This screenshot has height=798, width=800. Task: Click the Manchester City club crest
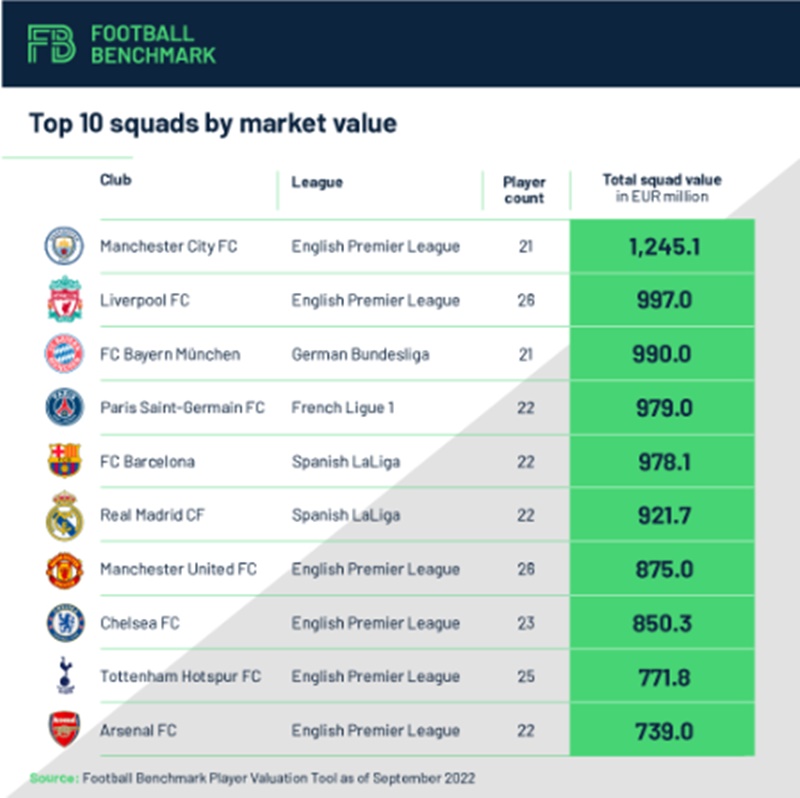tap(64, 246)
